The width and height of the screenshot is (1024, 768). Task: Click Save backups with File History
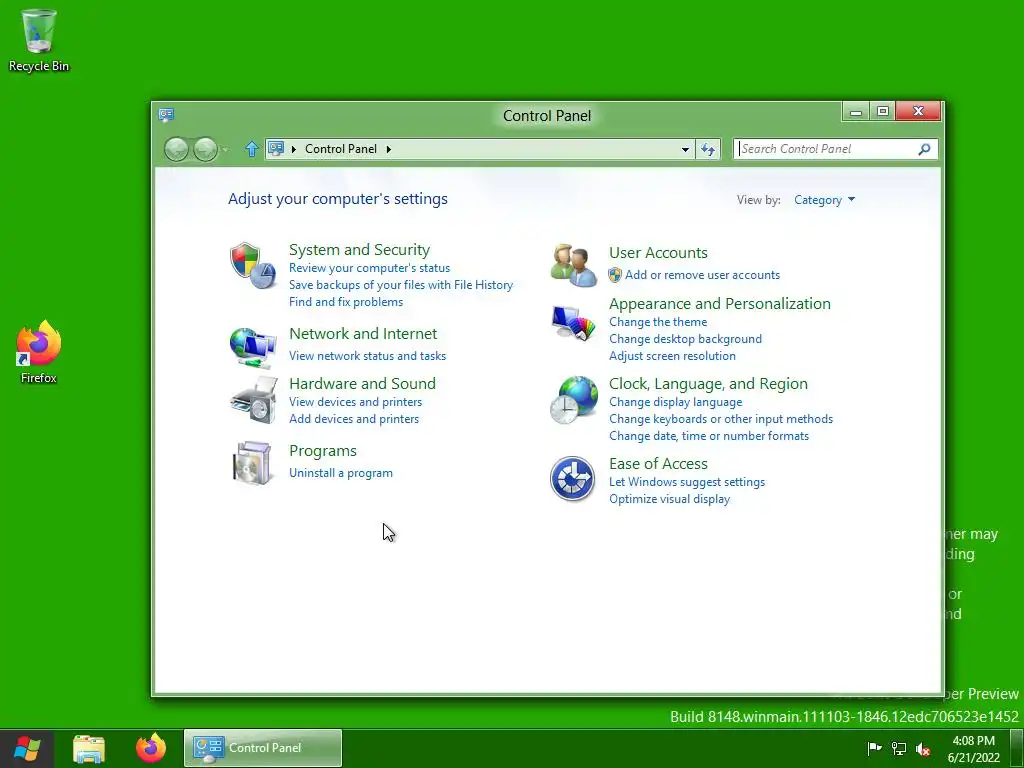coord(401,285)
